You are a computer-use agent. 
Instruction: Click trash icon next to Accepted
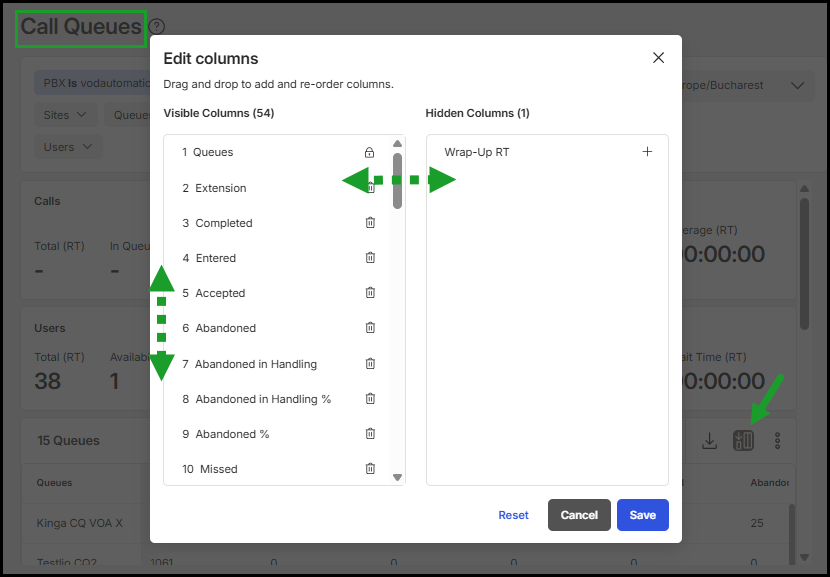pos(370,293)
